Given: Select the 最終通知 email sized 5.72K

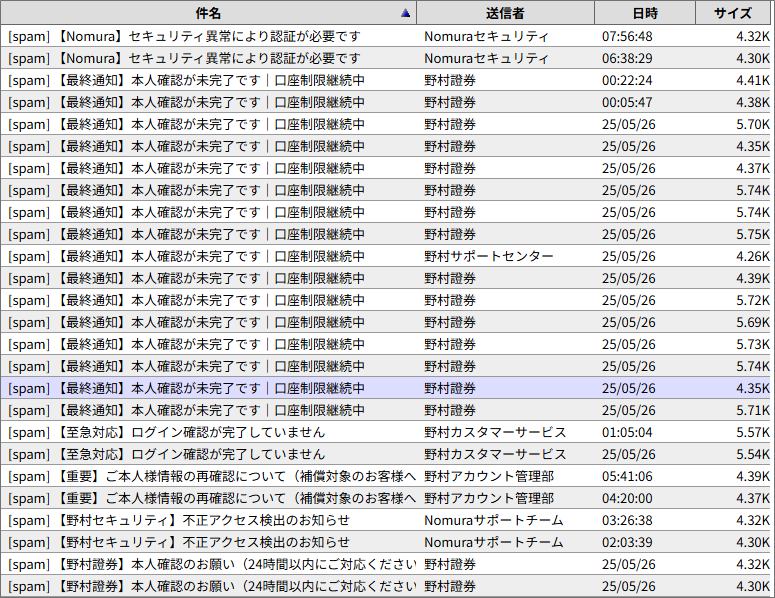Looking at the screenshot, I should [386, 300].
